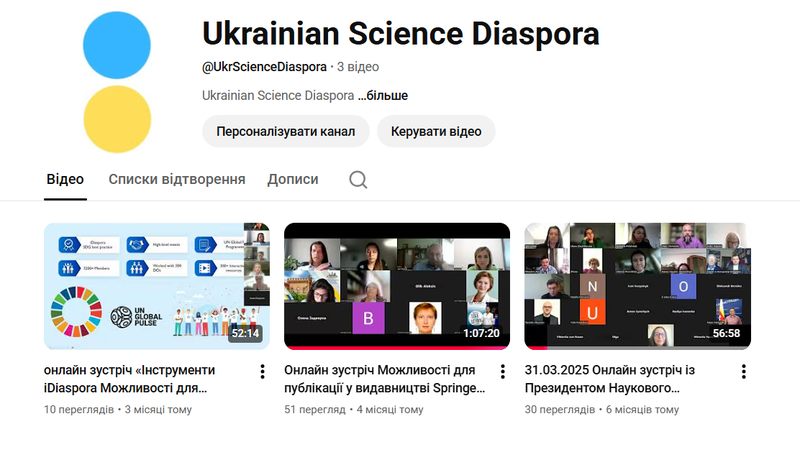Play the UN Global Pulse video thumbnail
This screenshot has height=475, width=800.
(156, 285)
